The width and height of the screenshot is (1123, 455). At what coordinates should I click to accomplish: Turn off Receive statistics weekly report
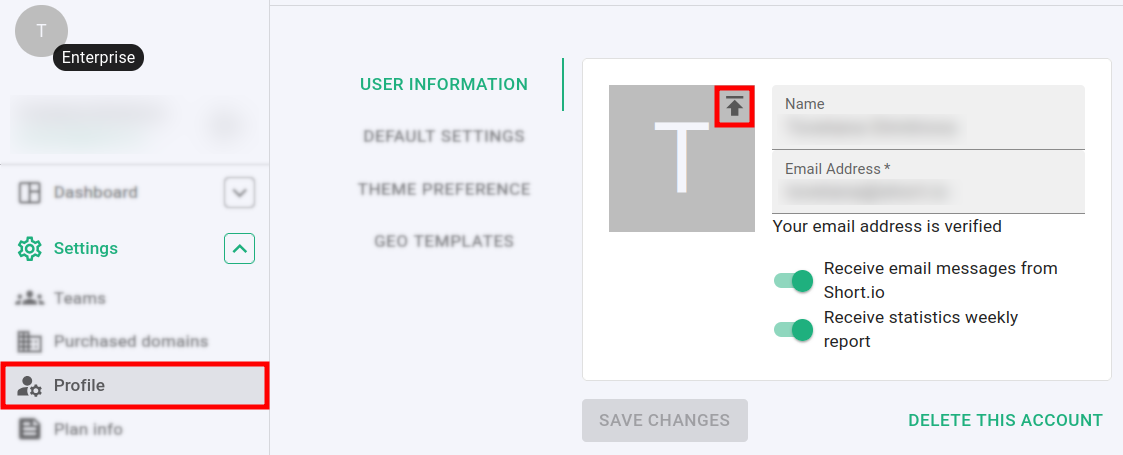point(794,329)
